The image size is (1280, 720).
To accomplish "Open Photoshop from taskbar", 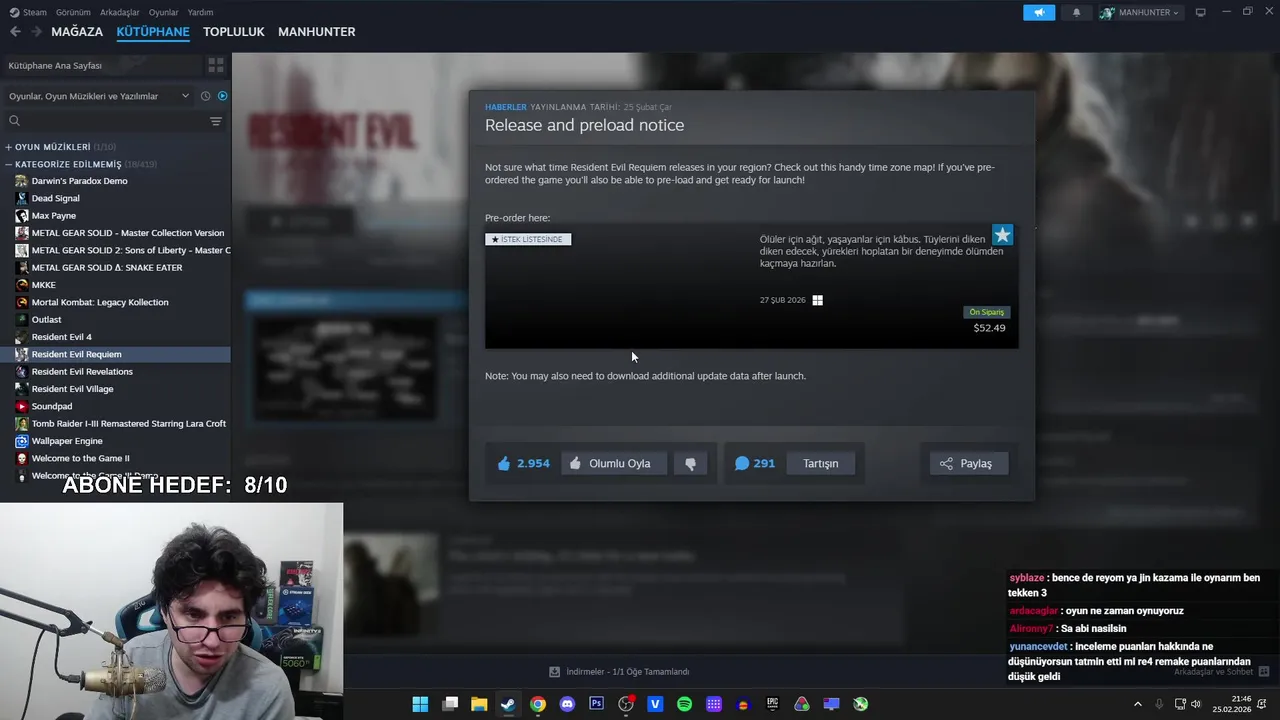I will (596, 704).
